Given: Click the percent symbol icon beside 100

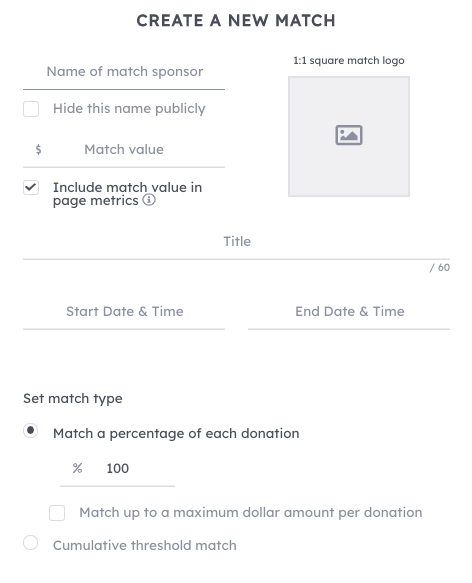Looking at the screenshot, I should (77, 468).
